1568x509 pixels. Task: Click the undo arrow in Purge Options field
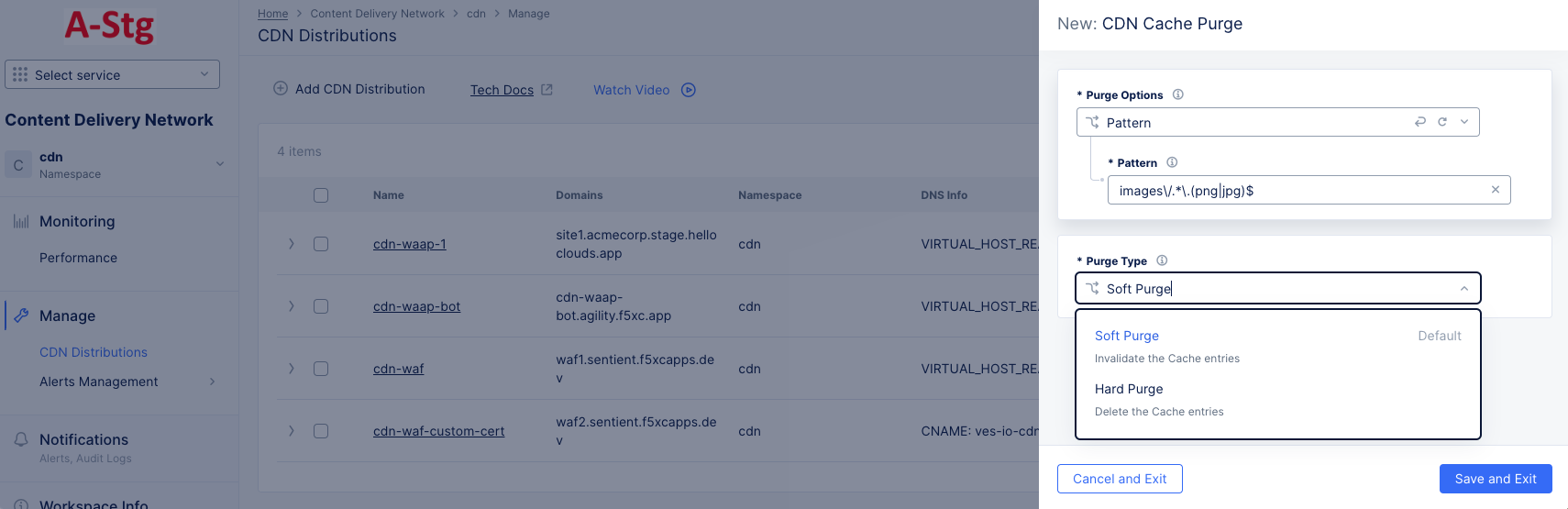pos(1420,122)
